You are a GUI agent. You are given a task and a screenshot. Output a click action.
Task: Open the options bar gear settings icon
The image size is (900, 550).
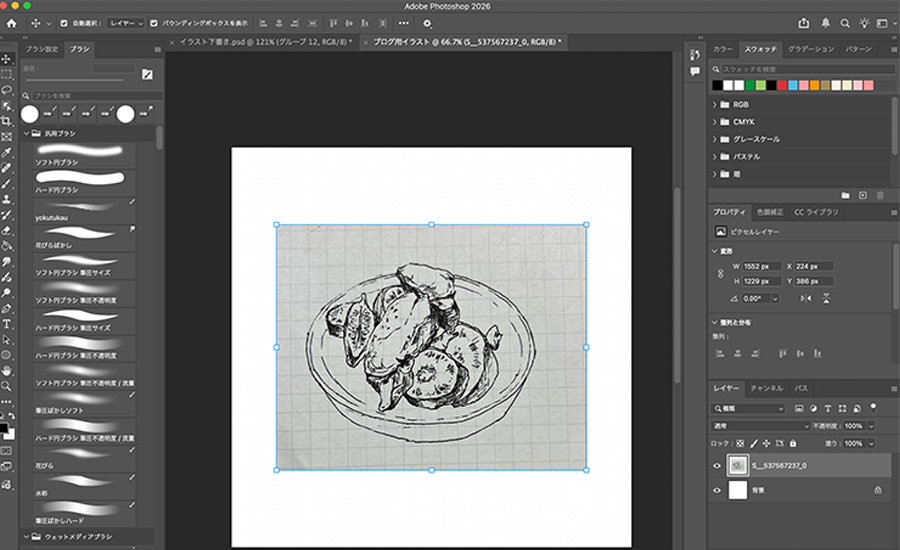(428, 22)
